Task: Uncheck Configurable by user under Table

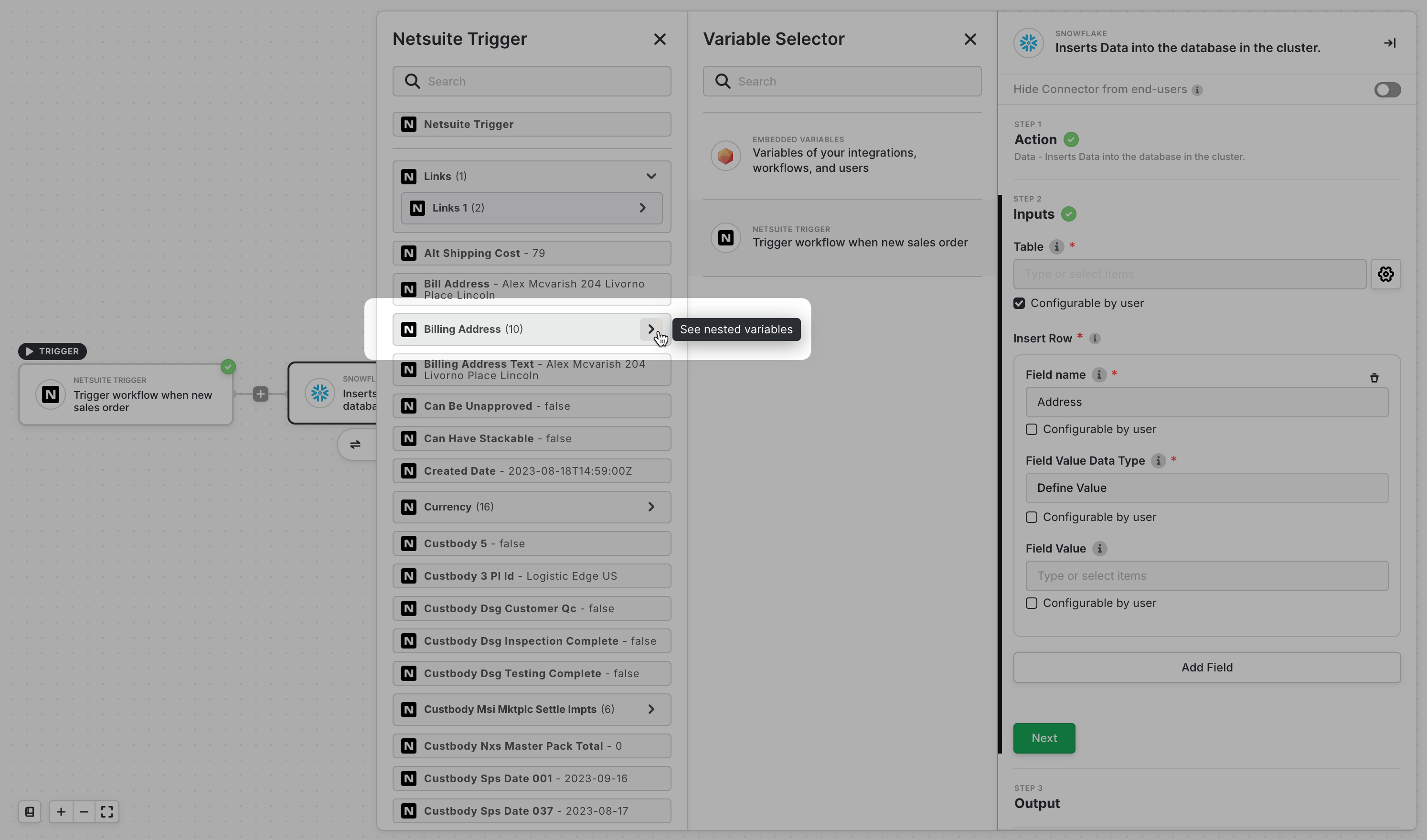Action: 1019,303
